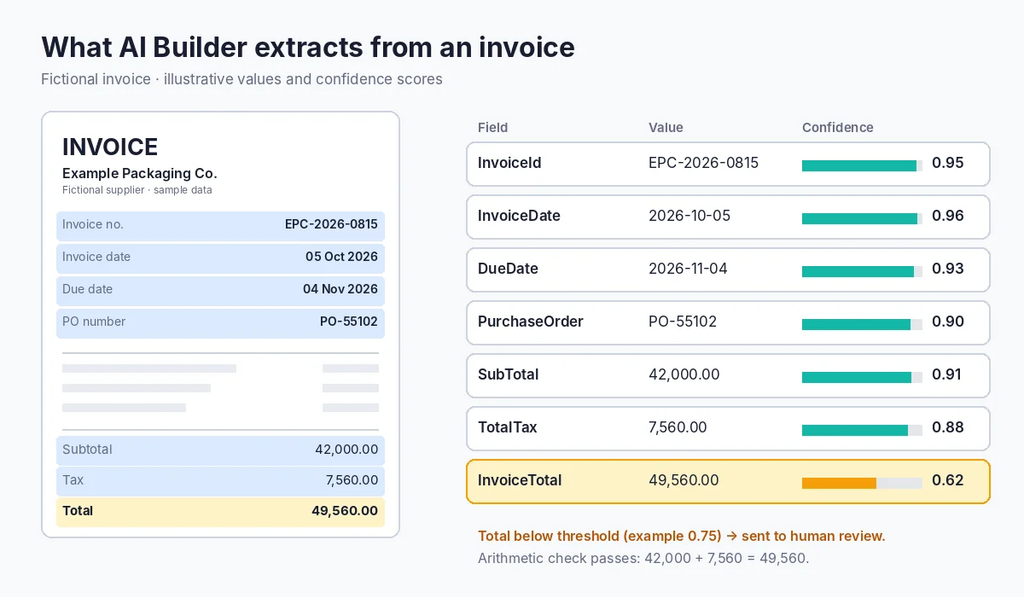The height and width of the screenshot is (597, 1024).
Task: Click 'Total below threshold' review note
Action: [681, 536]
